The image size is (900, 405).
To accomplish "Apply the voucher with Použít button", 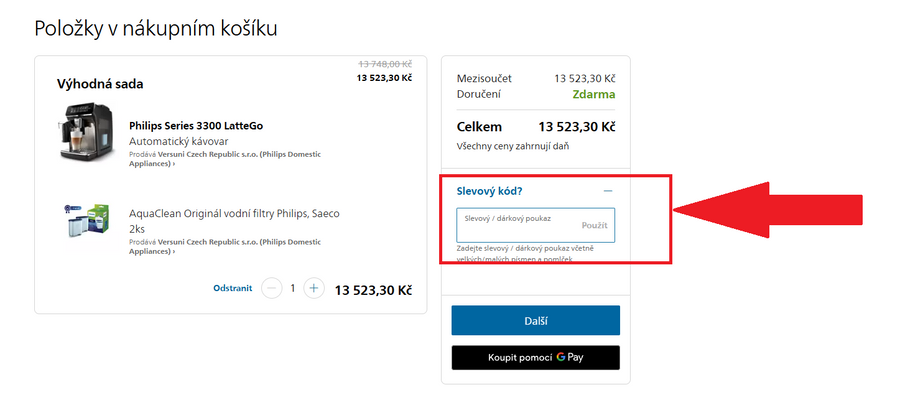I will point(594,226).
